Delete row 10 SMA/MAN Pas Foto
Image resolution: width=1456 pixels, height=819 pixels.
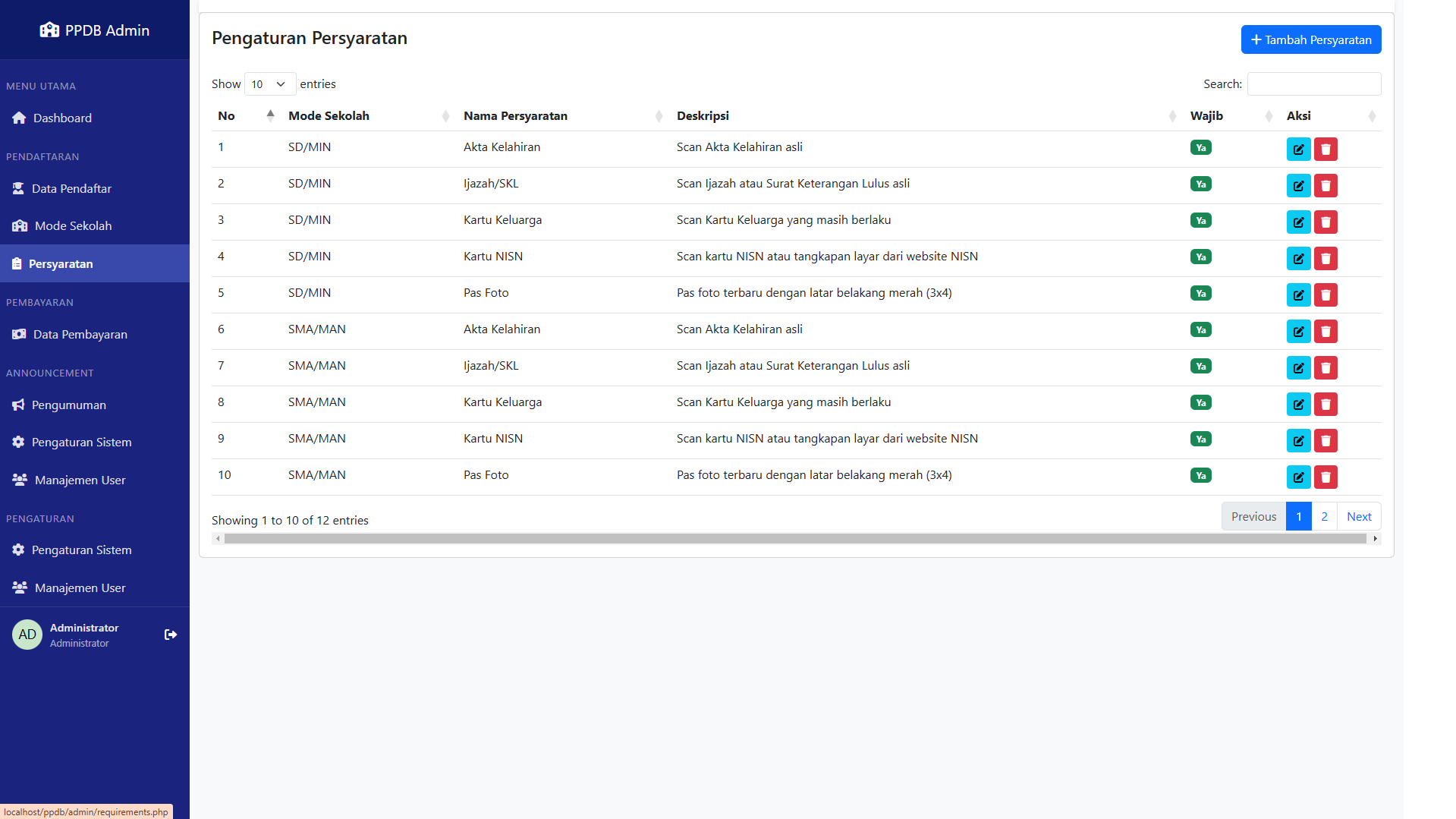[1325, 477]
